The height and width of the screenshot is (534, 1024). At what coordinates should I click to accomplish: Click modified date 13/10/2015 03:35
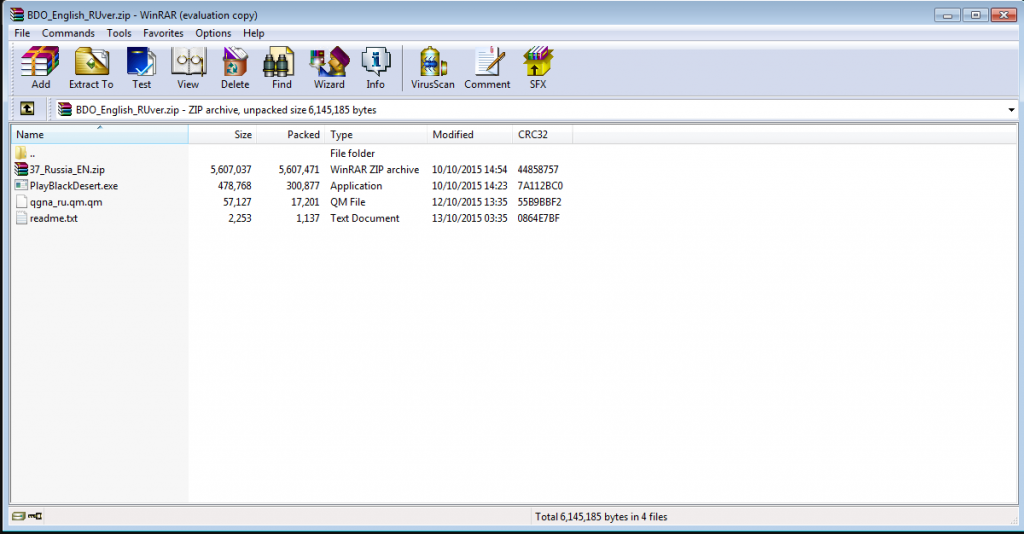point(470,219)
